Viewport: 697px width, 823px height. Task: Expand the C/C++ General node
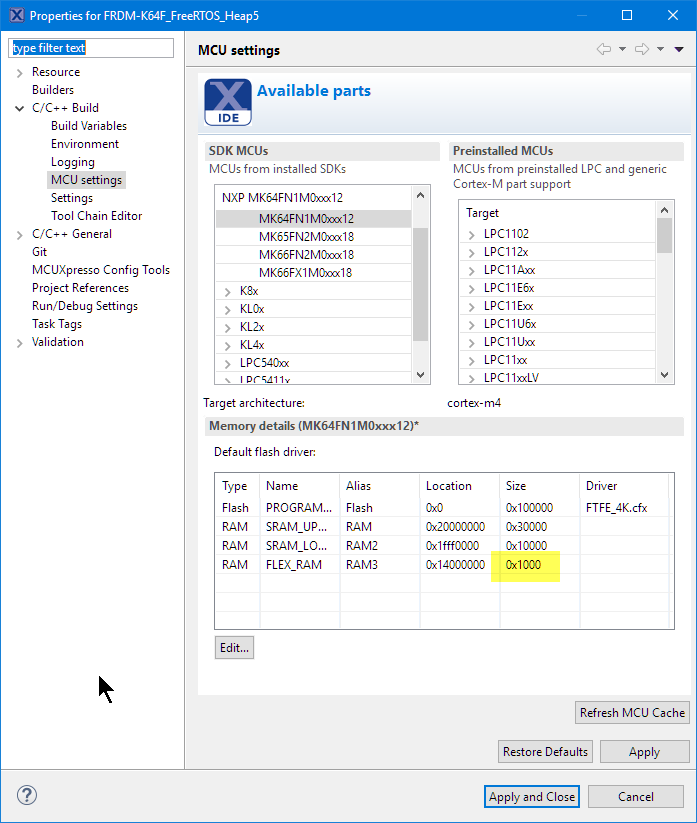pyautogui.click(x=19, y=235)
